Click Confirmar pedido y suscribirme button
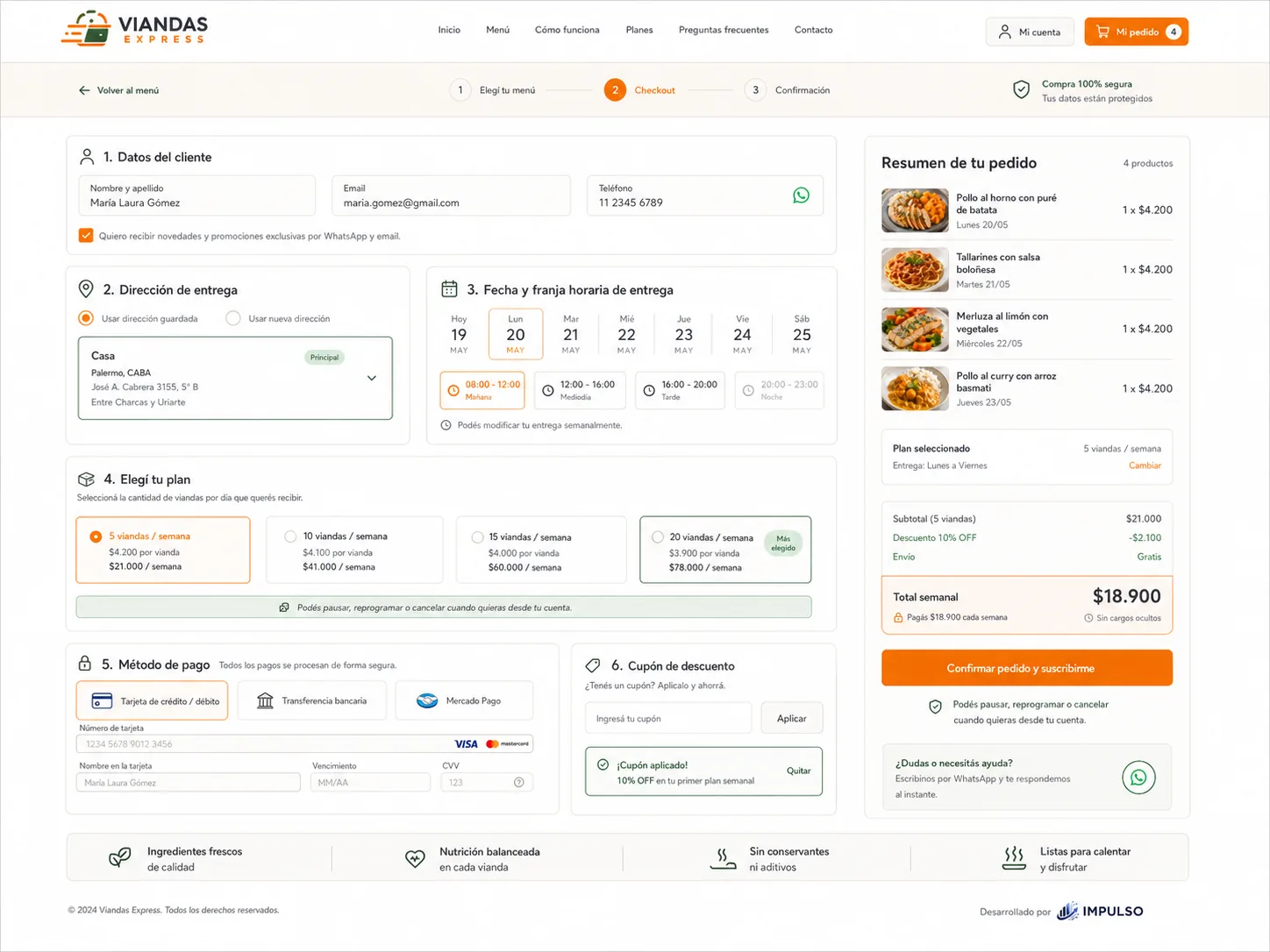Screen dimensions: 1270x952 (x=1027, y=668)
